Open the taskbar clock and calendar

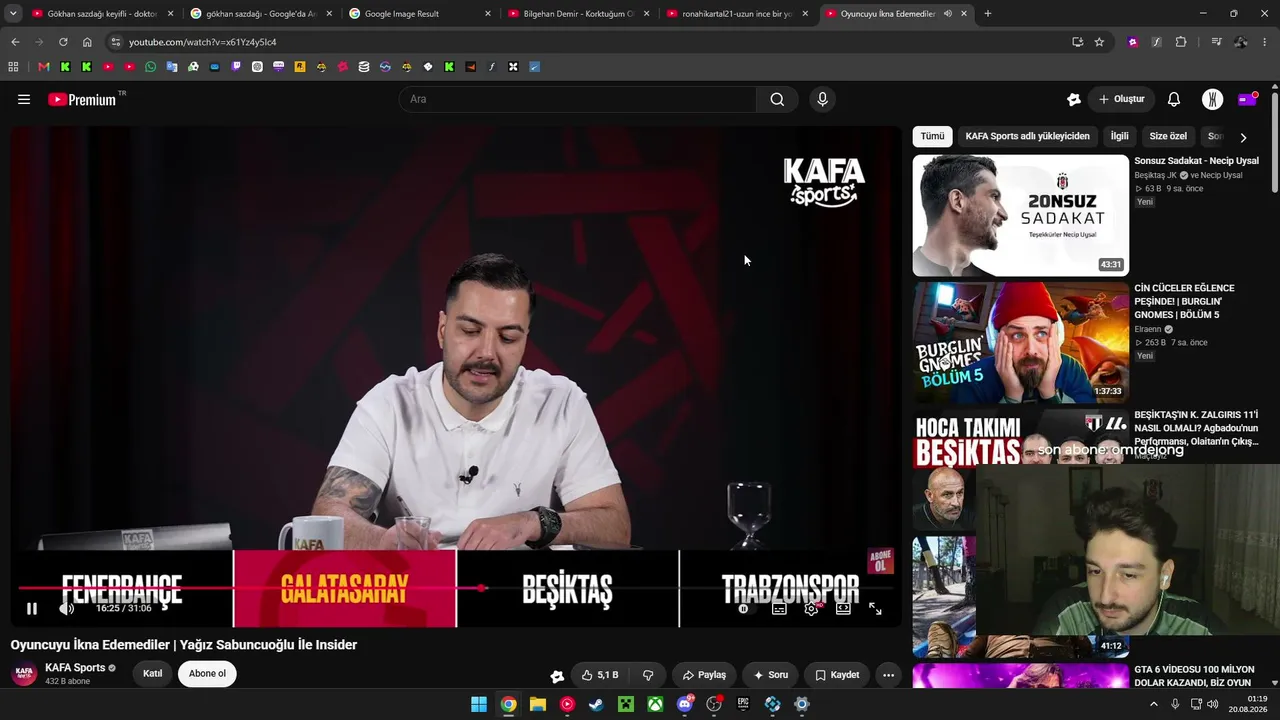click(1250, 704)
